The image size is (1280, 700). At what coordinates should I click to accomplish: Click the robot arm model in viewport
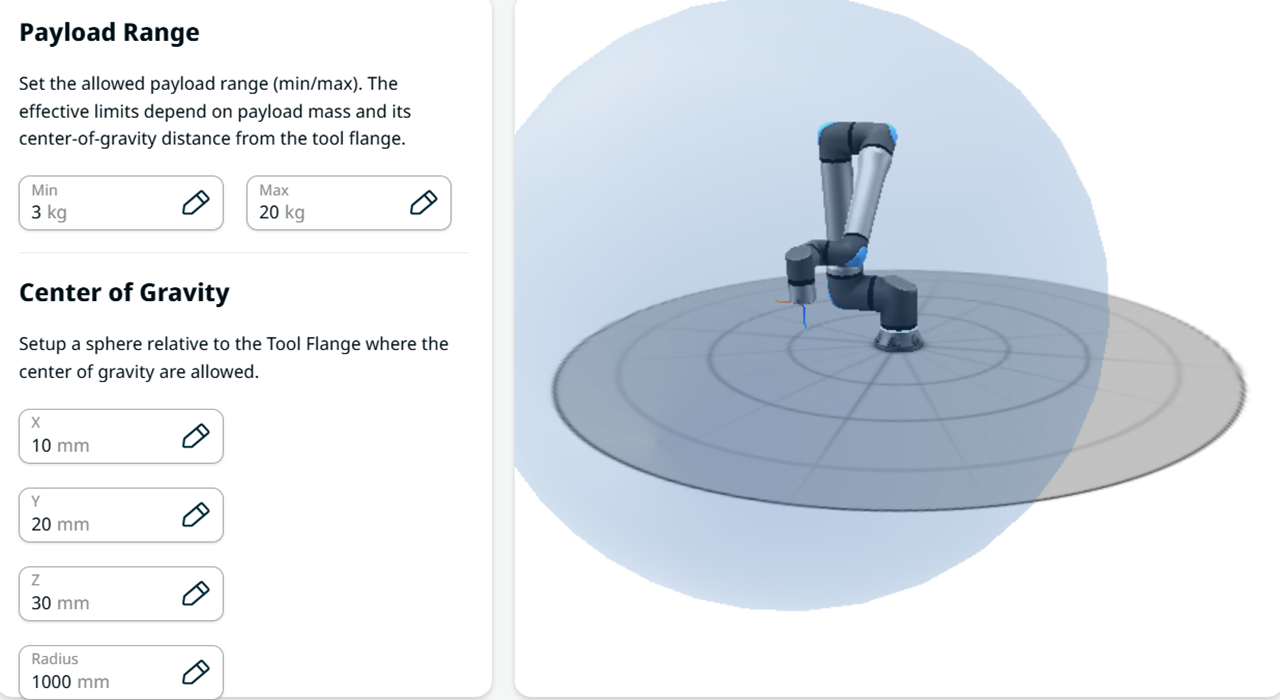pos(853,235)
